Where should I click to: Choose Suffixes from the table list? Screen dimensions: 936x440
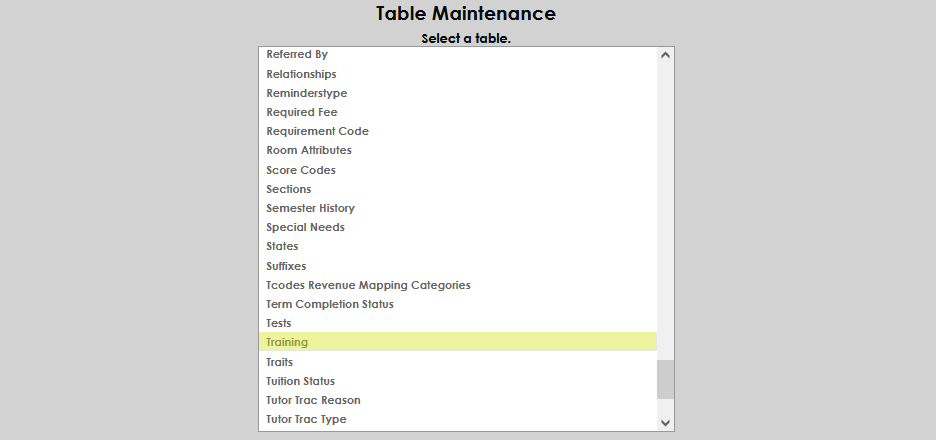coord(286,266)
